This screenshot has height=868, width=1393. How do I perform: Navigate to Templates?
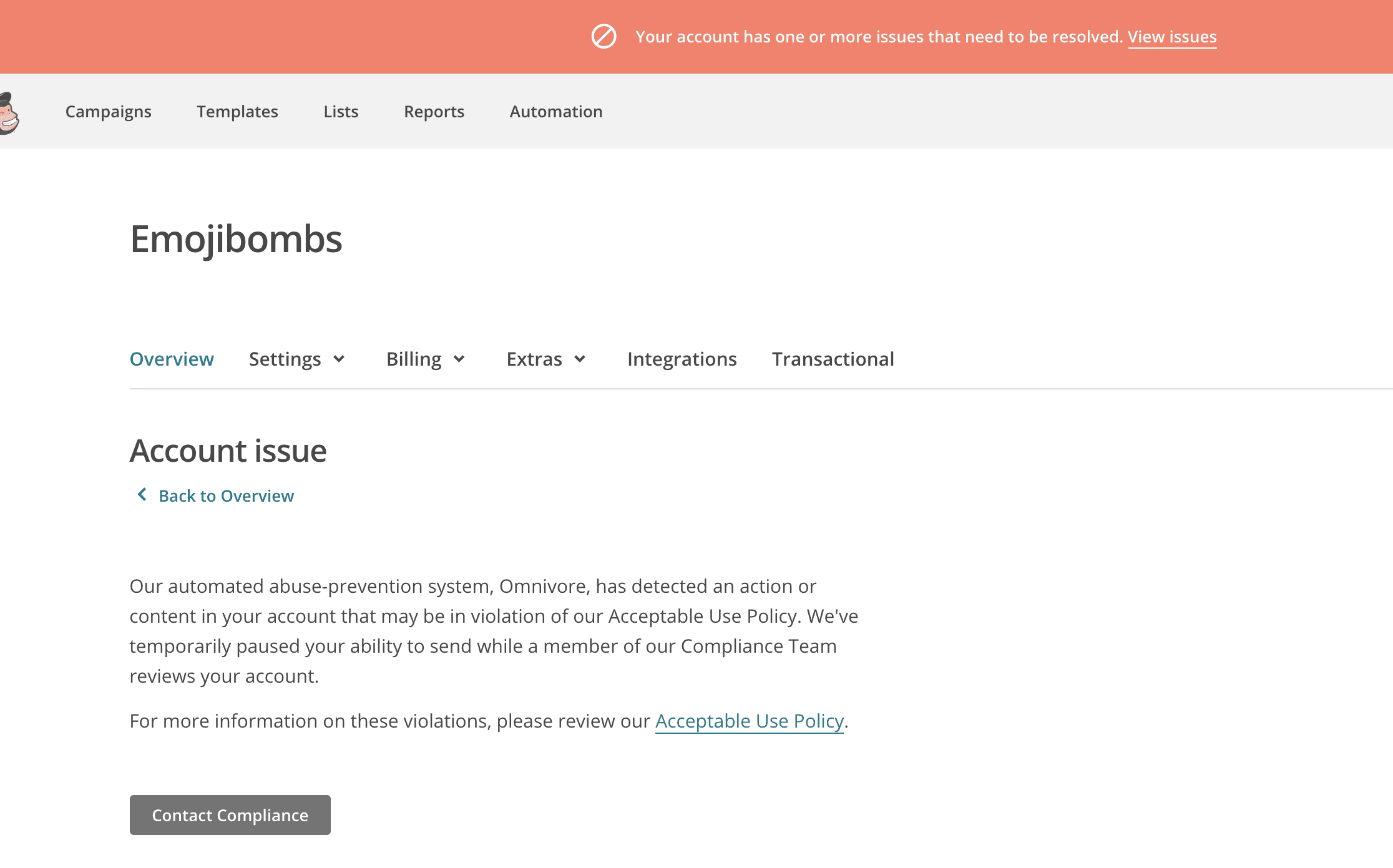coord(237,112)
